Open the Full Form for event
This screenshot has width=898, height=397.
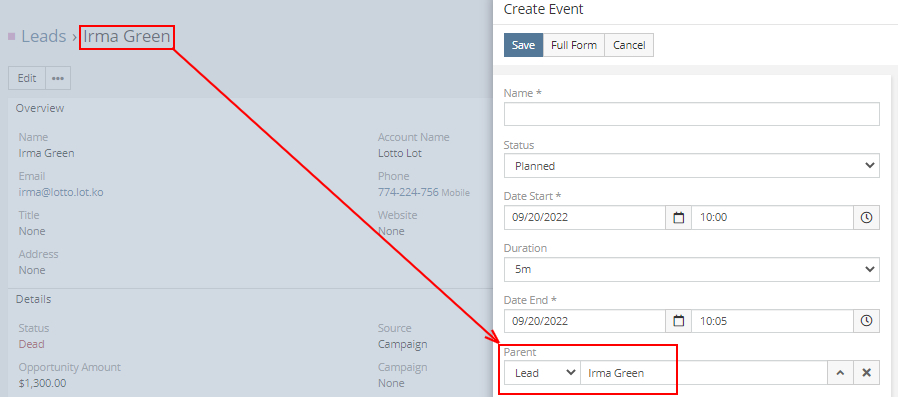pos(574,45)
